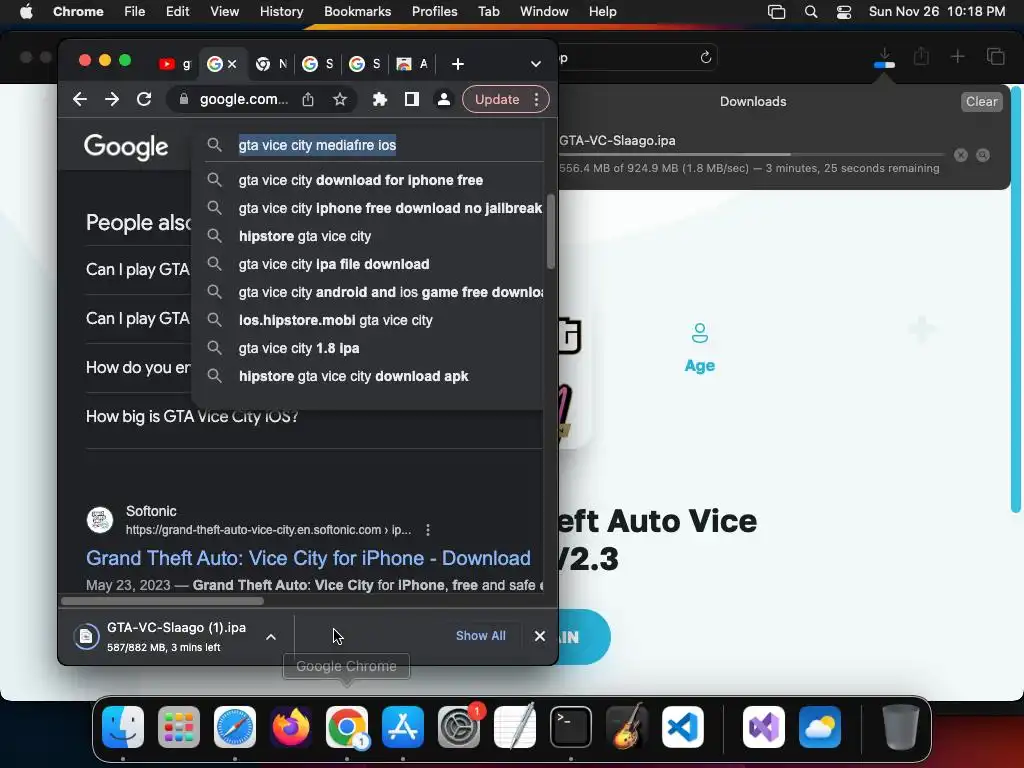Screen dimensions: 1024x768
Task: Toggle Chrome side panel icon
Action: [411, 99]
